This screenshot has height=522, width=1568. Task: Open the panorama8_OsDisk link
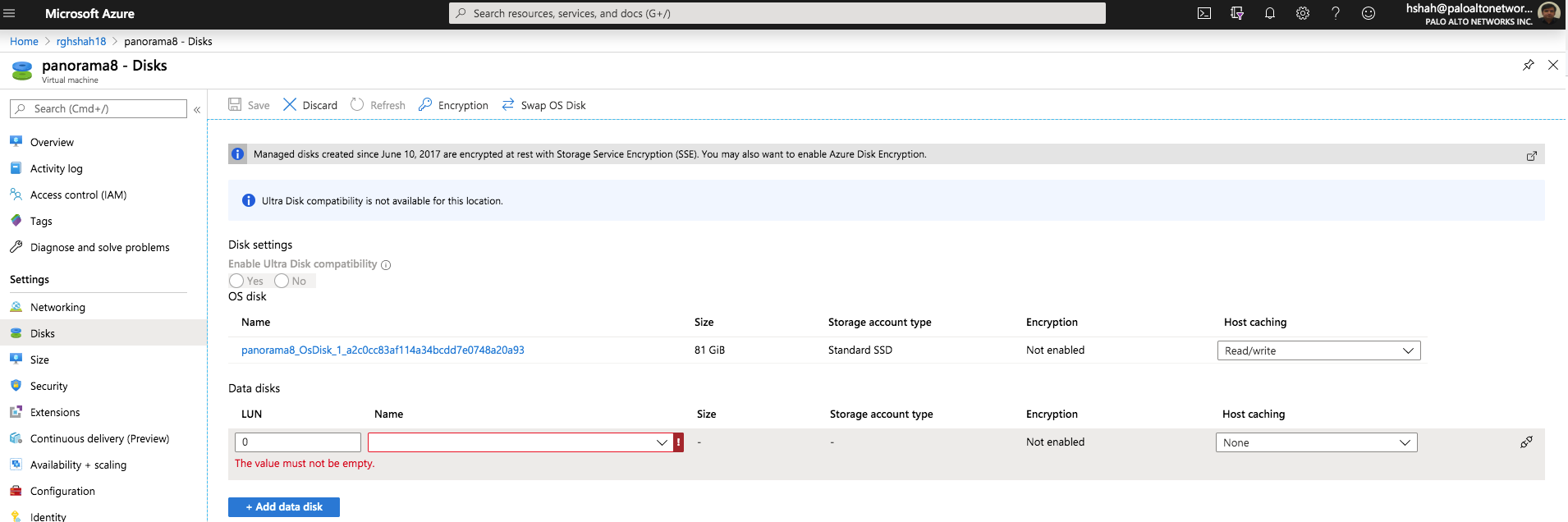[x=383, y=350]
